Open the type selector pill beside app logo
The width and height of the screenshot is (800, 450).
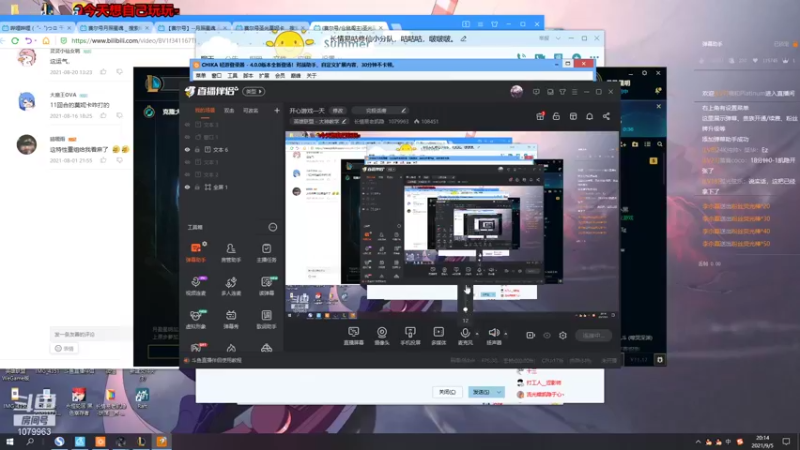[x=254, y=92]
